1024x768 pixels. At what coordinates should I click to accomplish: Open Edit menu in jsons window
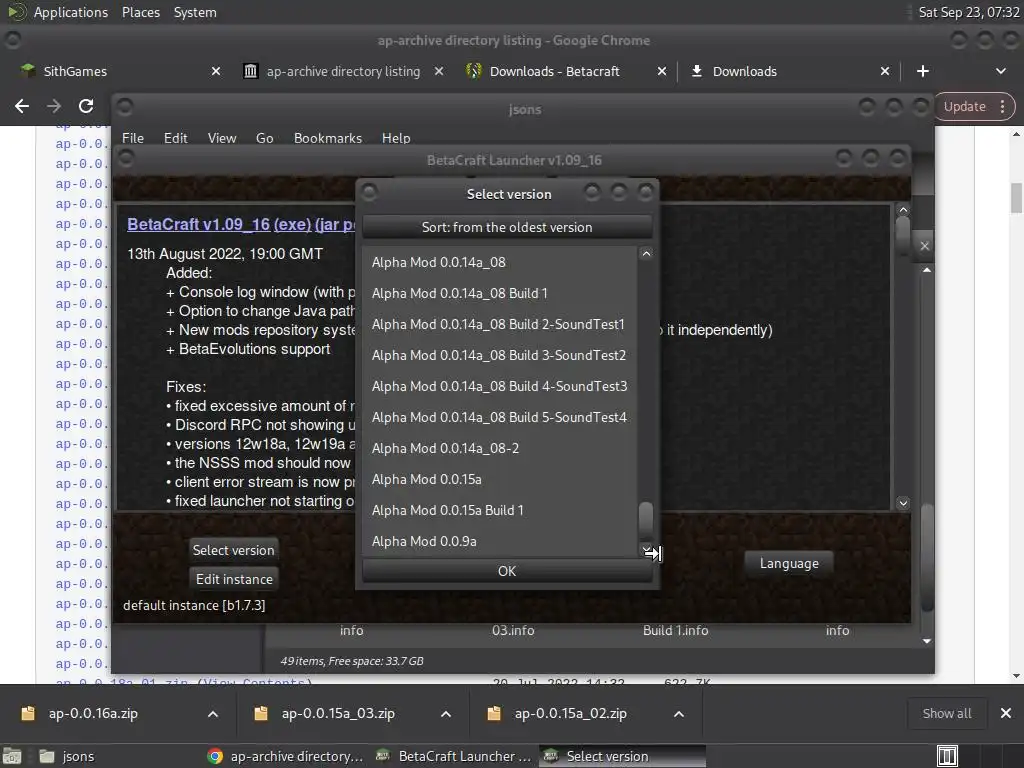pos(176,138)
